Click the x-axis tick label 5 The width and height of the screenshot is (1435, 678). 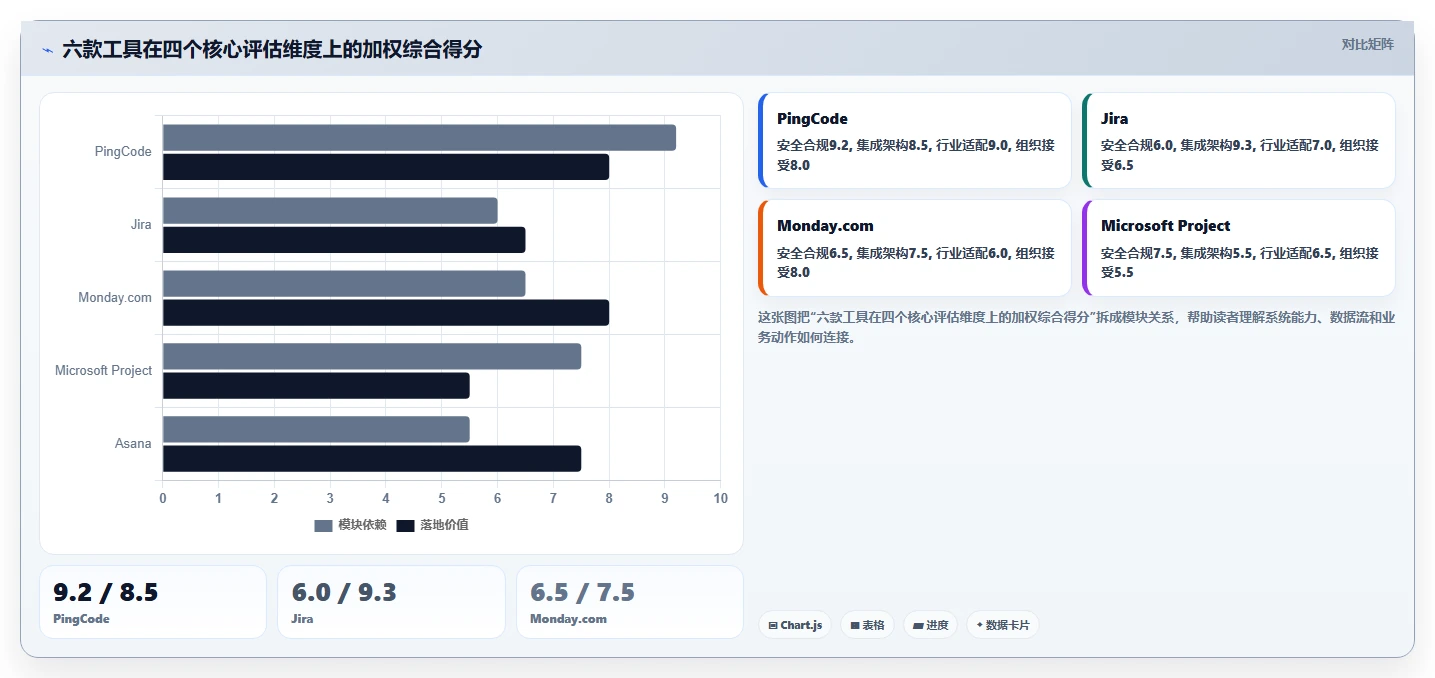click(442, 499)
